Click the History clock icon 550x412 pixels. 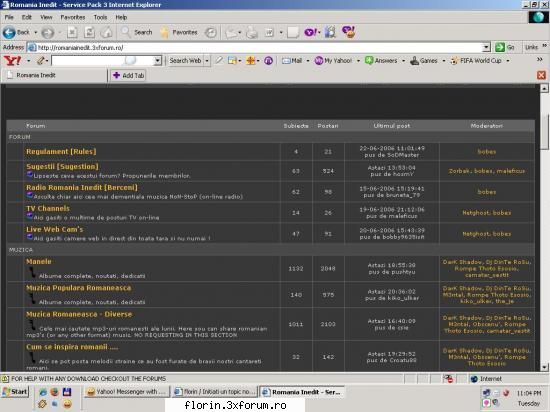[x=210, y=33]
